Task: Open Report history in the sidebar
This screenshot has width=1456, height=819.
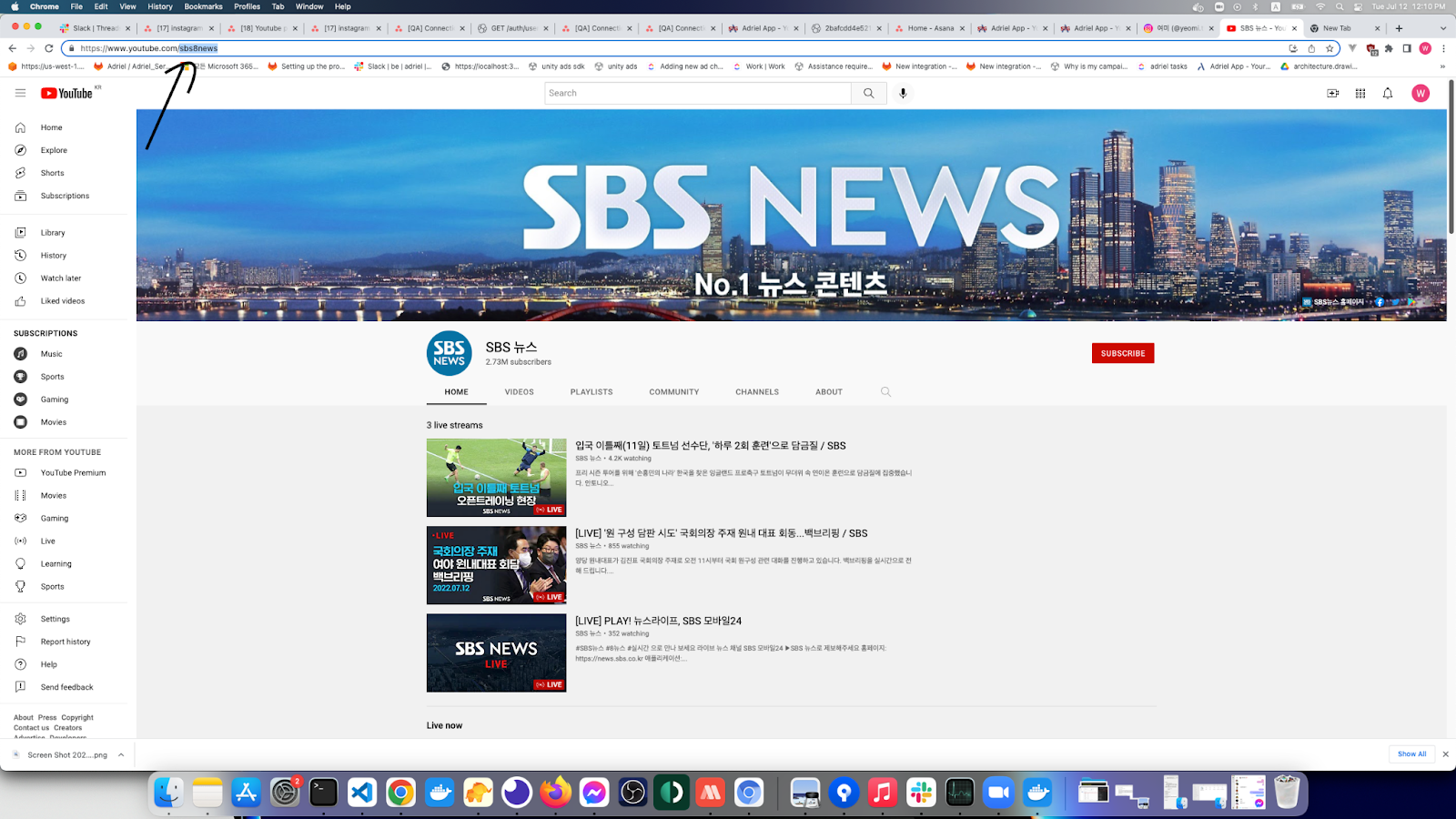Action: (x=64, y=642)
